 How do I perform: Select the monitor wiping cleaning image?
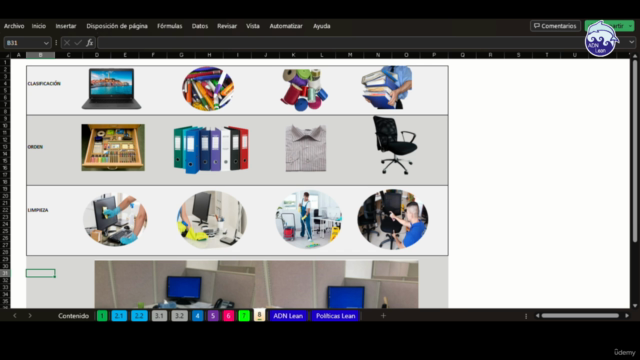(115, 220)
